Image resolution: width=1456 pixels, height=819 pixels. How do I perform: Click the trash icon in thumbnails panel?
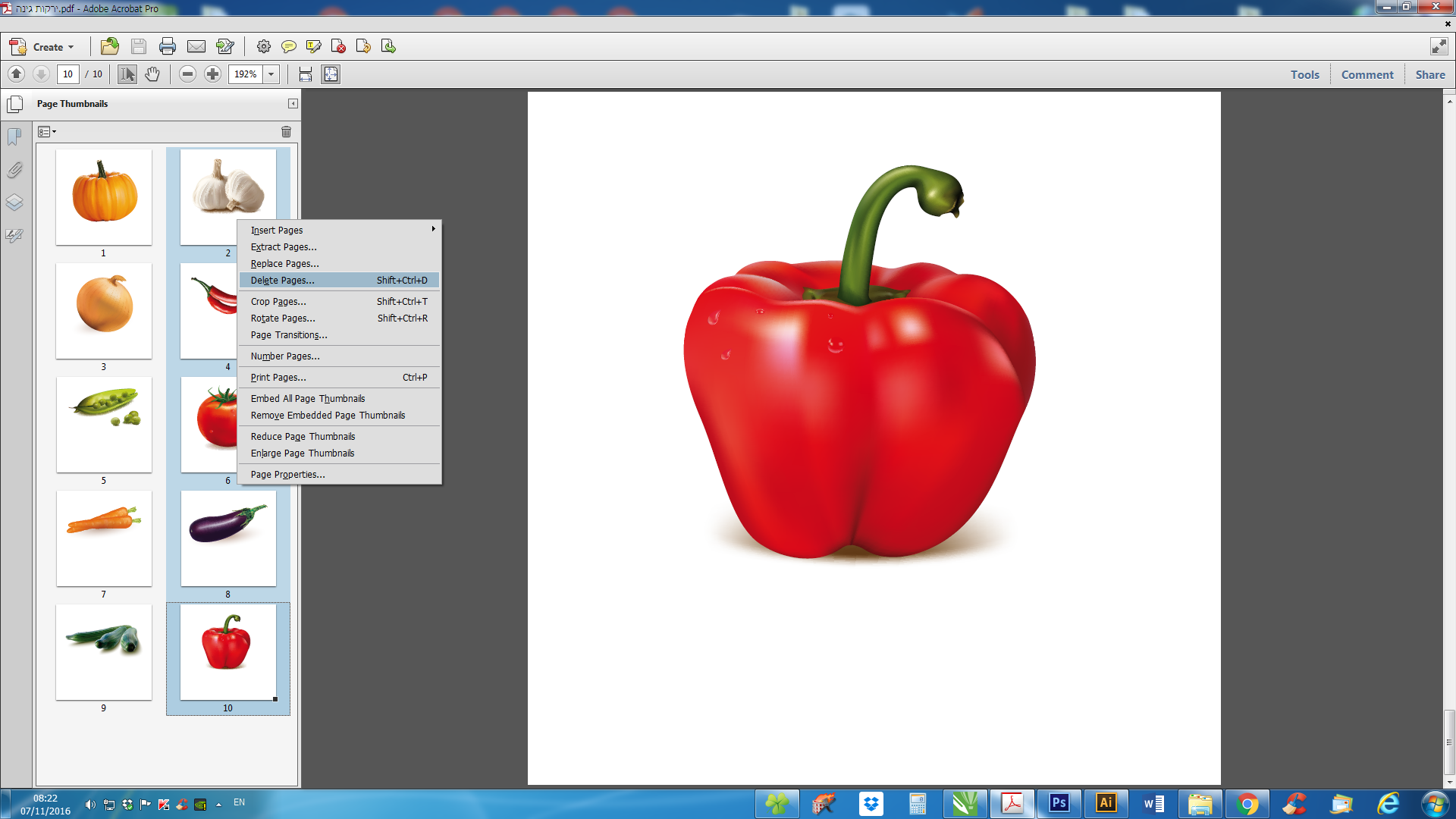click(286, 132)
